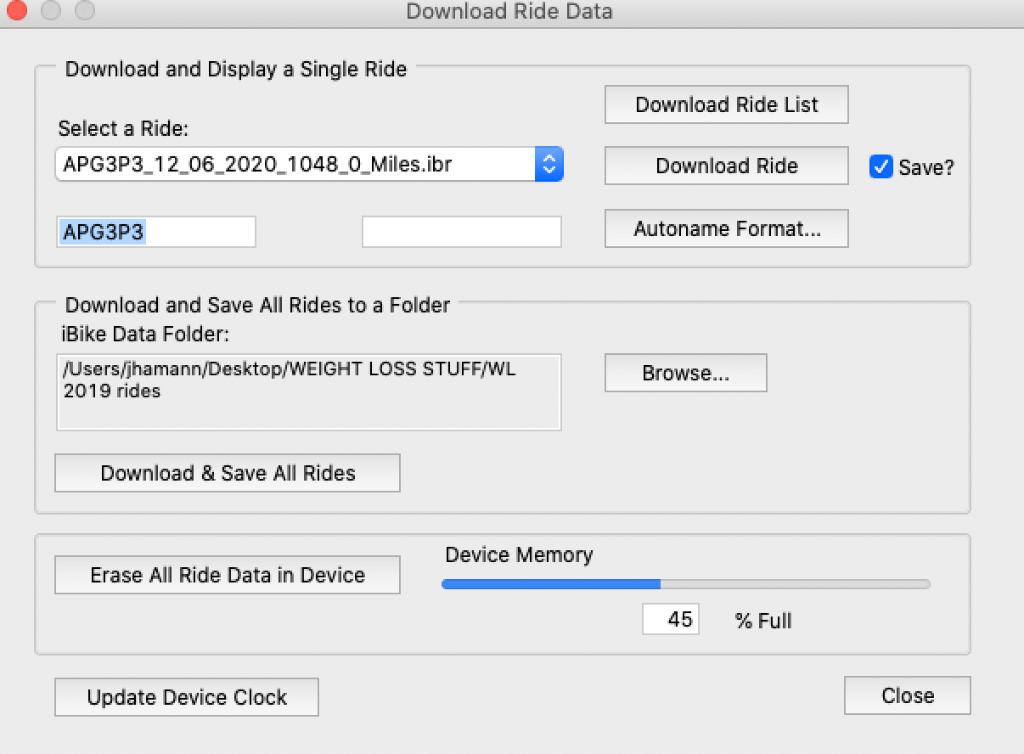Click the empty field beside APG3P3
This screenshot has width=1024, height=754.
click(x=461, y=232)
